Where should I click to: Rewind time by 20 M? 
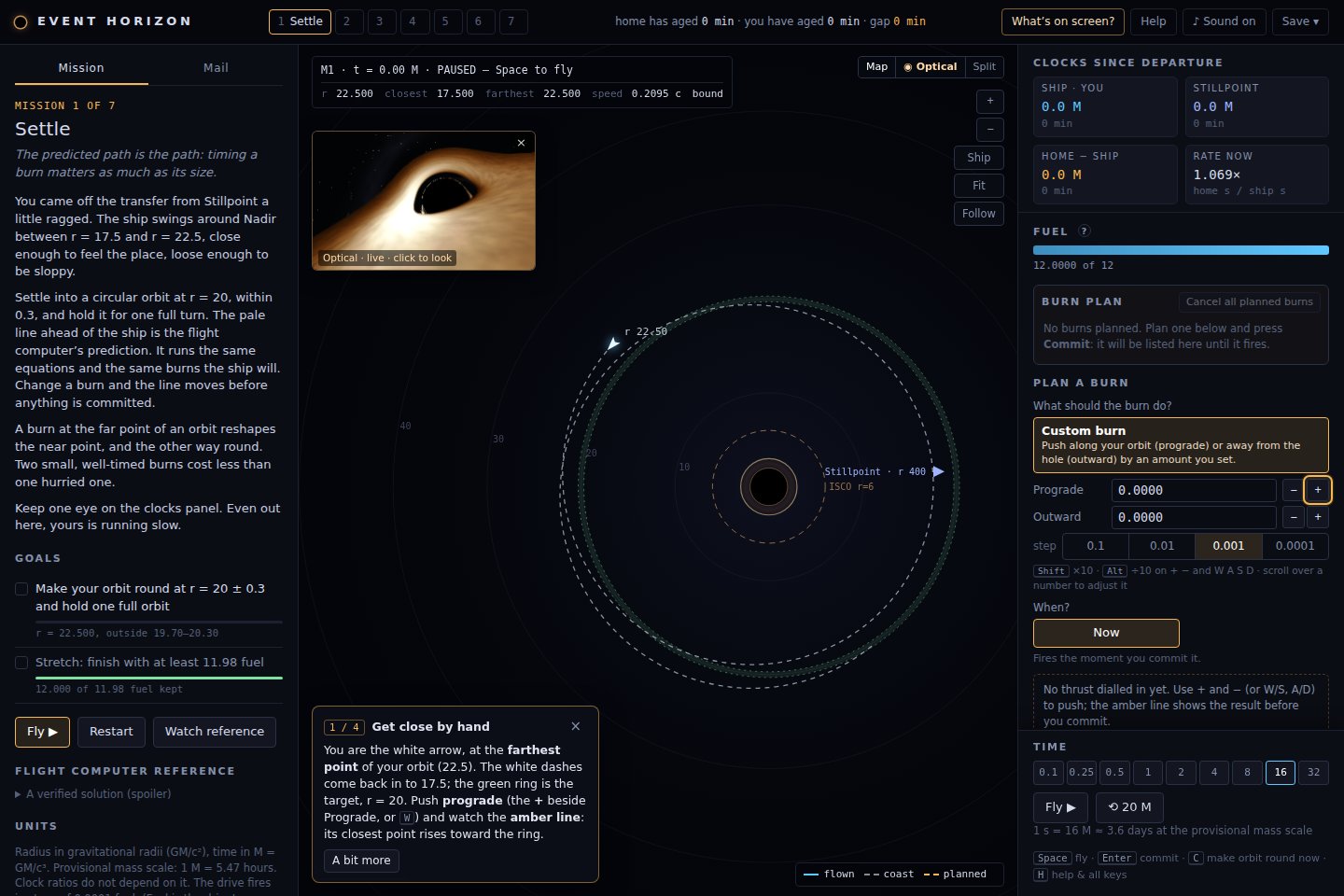click(1129, 807)
